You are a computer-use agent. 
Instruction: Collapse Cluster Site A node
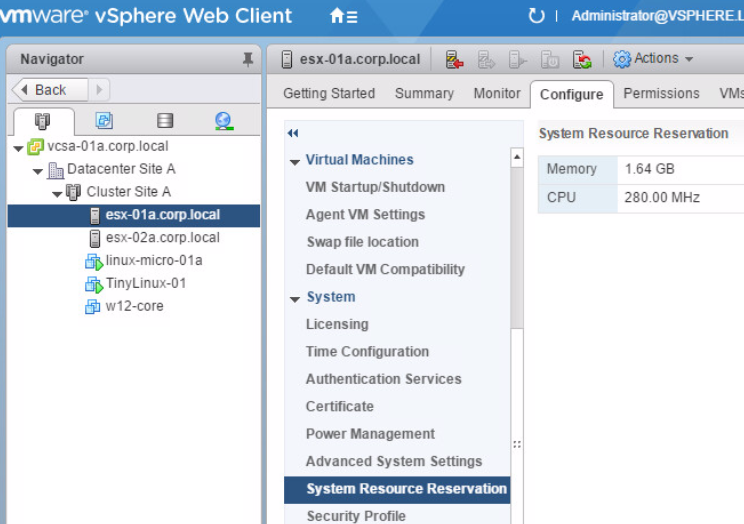57,194
